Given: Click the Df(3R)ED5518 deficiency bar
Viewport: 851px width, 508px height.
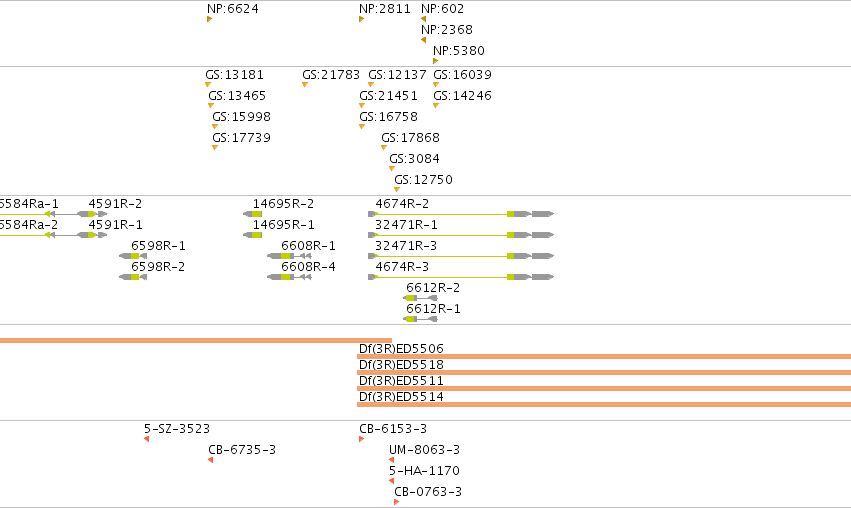Looking at the screenshot, I should [x=604, y=373].
